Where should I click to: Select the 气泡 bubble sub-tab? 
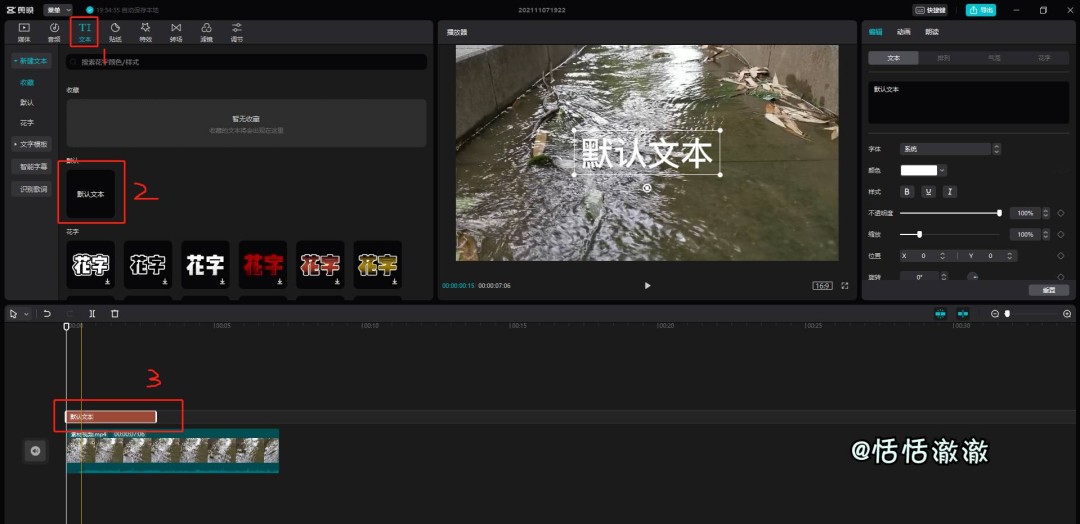tap(994, 58)
